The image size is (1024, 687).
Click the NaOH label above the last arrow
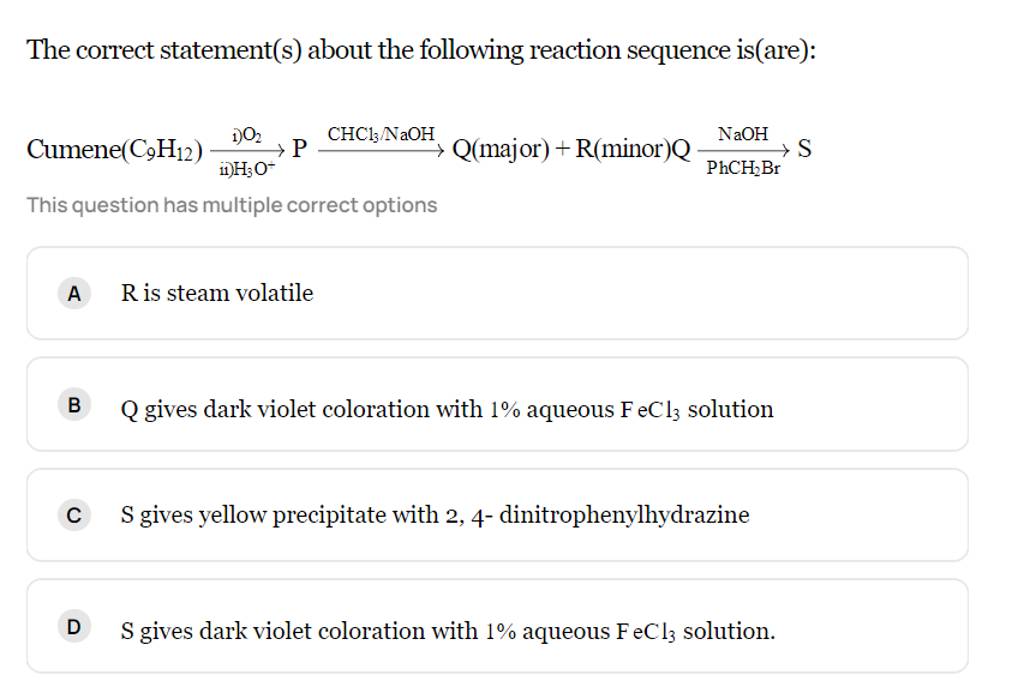coord(743,133)
